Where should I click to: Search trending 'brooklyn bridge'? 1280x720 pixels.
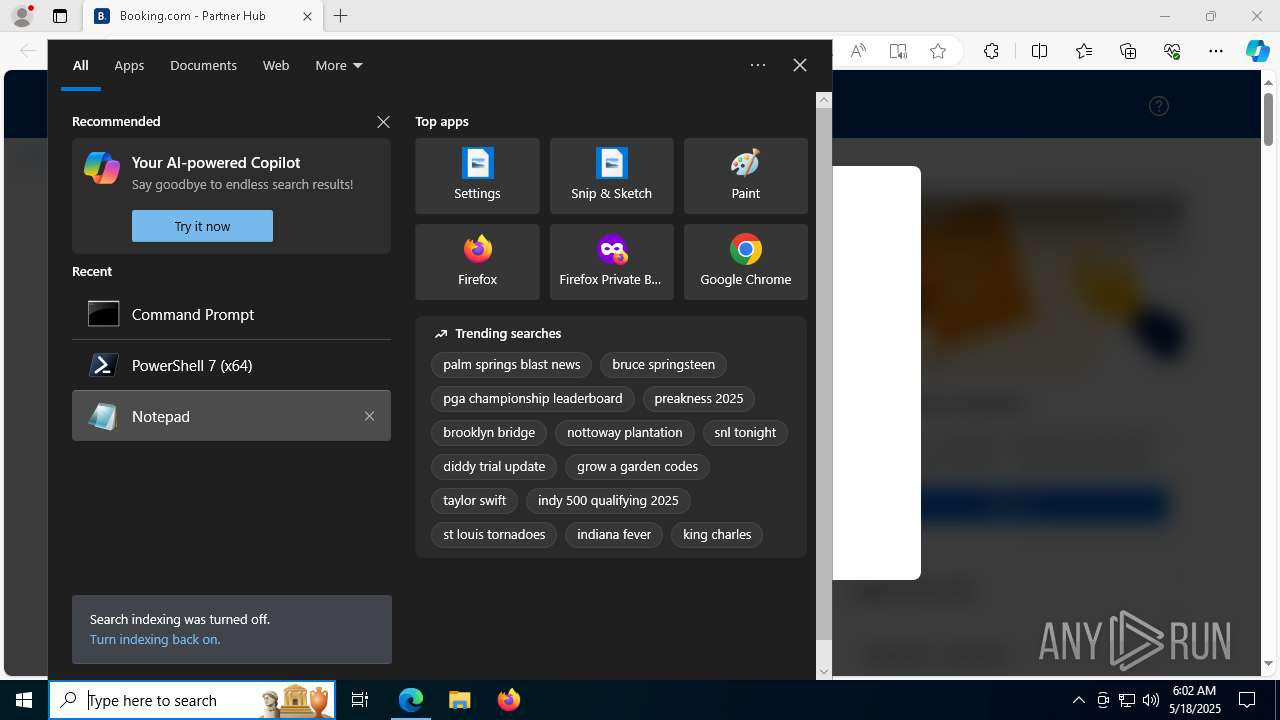pyautogui.click(x=489, y=433)
